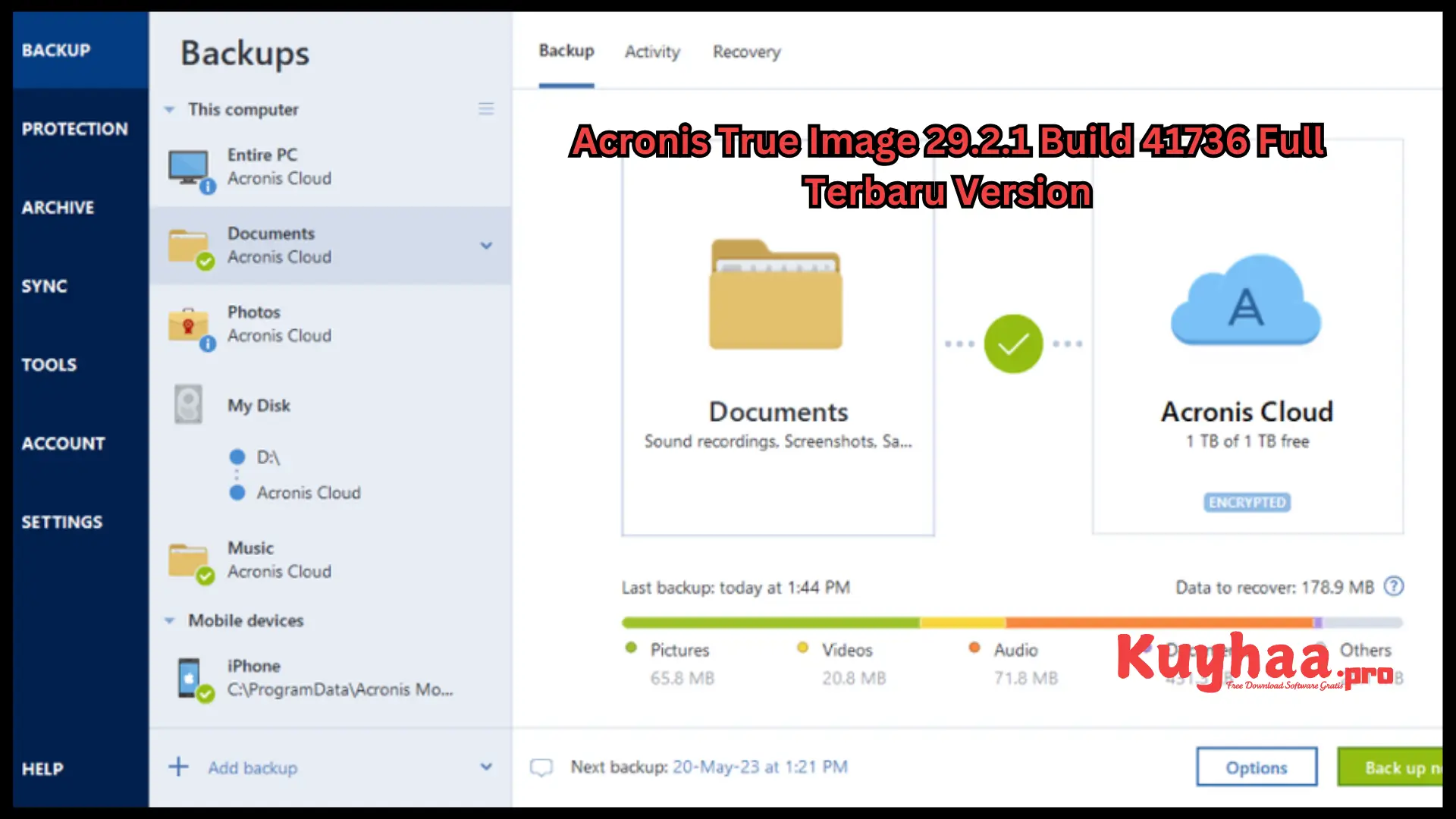Viewport: 1456px width, 819px height.
Task: Click the comment bubble icon
Action: [x=541, y=767]
